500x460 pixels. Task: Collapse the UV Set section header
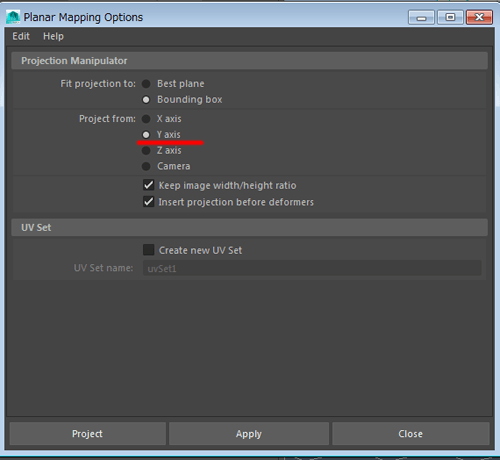click(249, 227)
